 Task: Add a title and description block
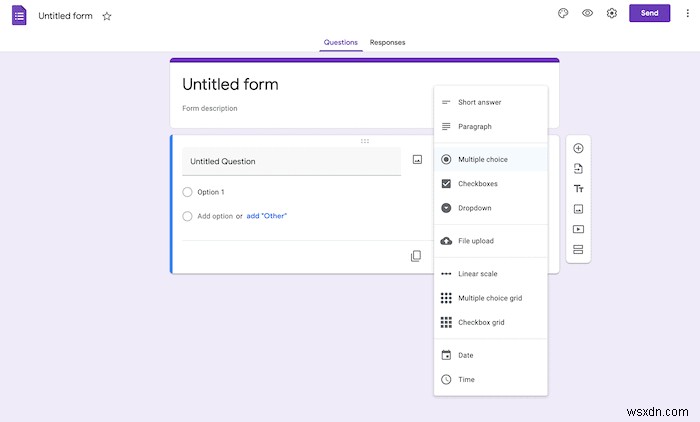pyautogui.click(x=578, y=188)
